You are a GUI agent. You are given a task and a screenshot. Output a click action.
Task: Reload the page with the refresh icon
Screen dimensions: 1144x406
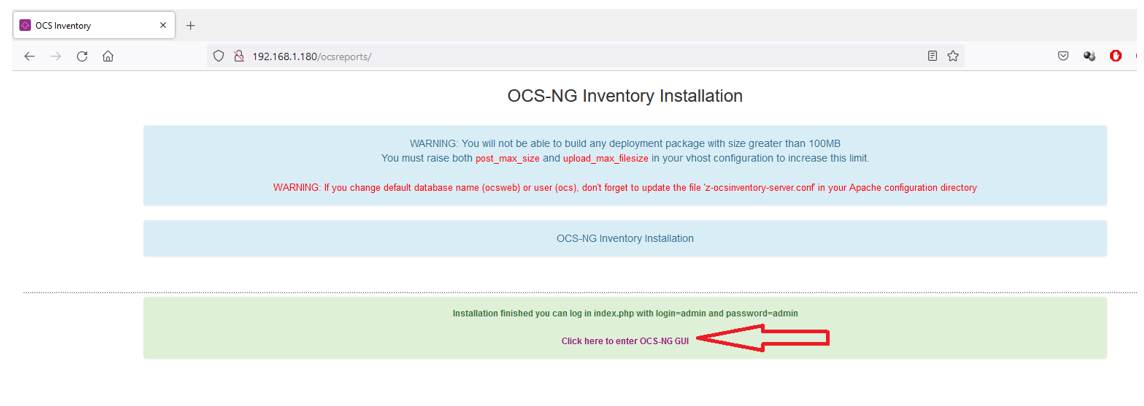pyautogui.click(x=82, y=56)
